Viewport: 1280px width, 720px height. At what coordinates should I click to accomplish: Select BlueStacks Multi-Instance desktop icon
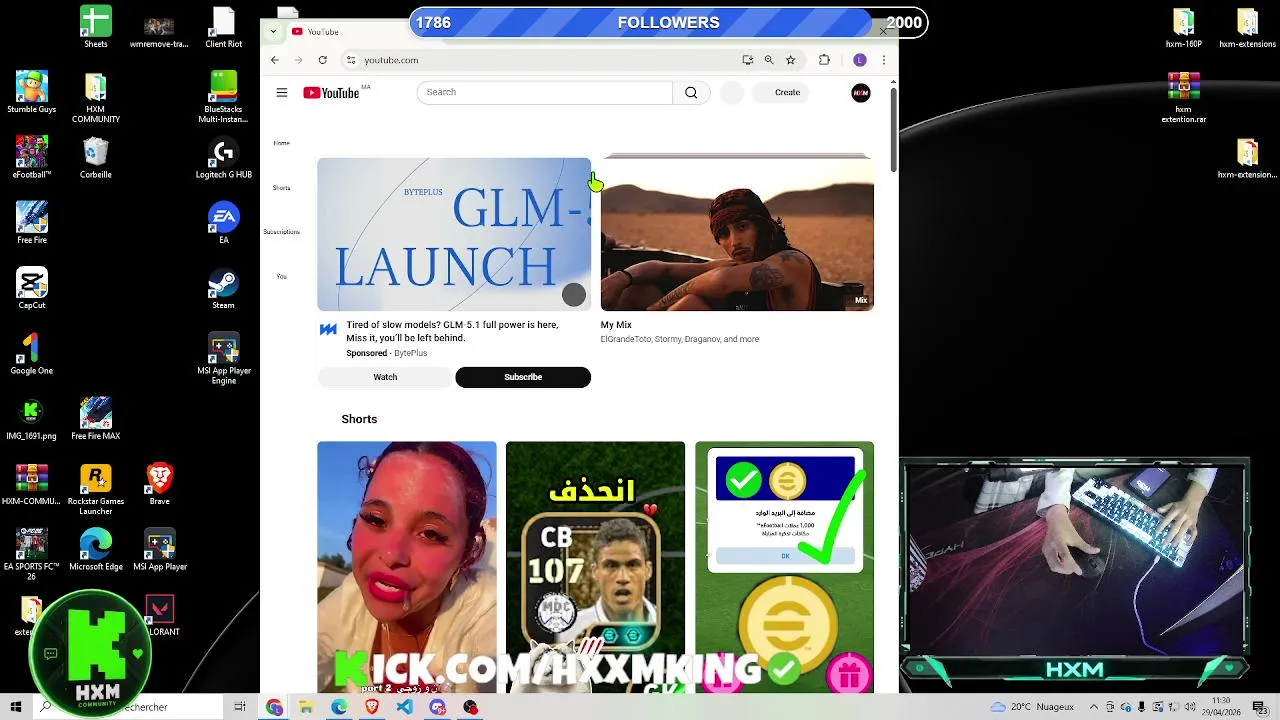[x=224, y=98]
